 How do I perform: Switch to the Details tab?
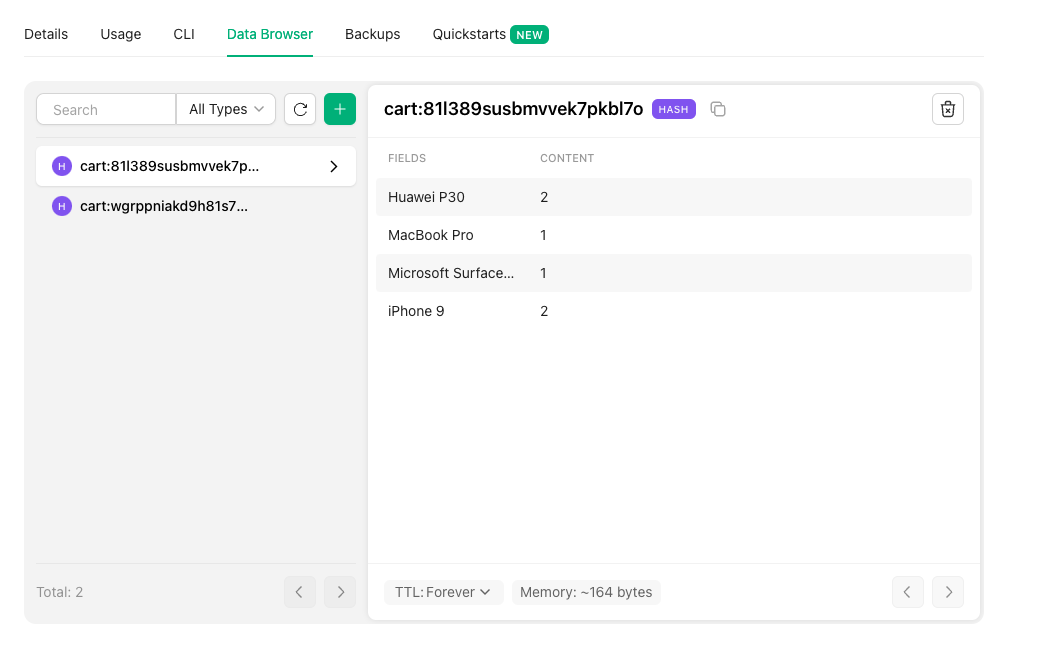[x=46, y=34]
